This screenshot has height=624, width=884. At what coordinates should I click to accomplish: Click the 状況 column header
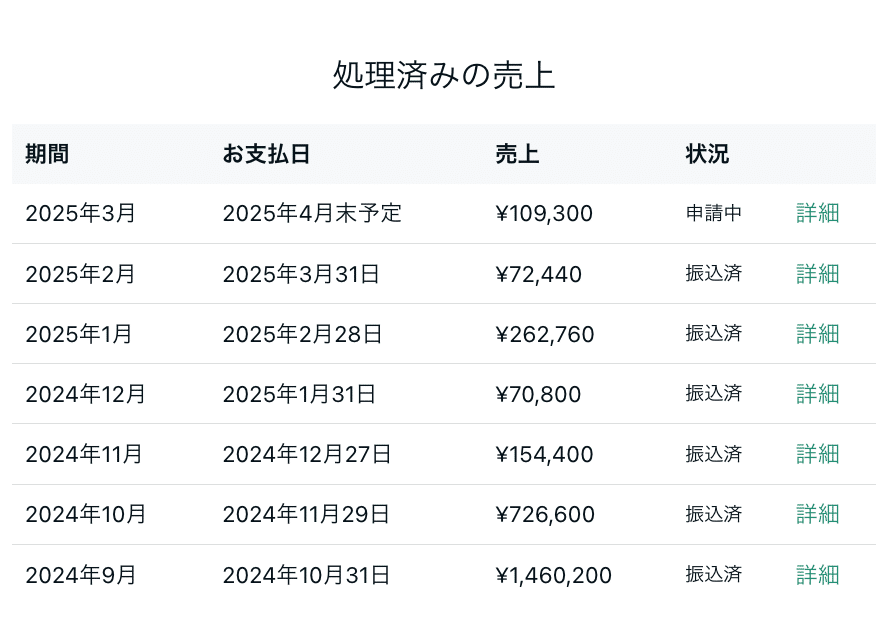click(x=707, y=154)
